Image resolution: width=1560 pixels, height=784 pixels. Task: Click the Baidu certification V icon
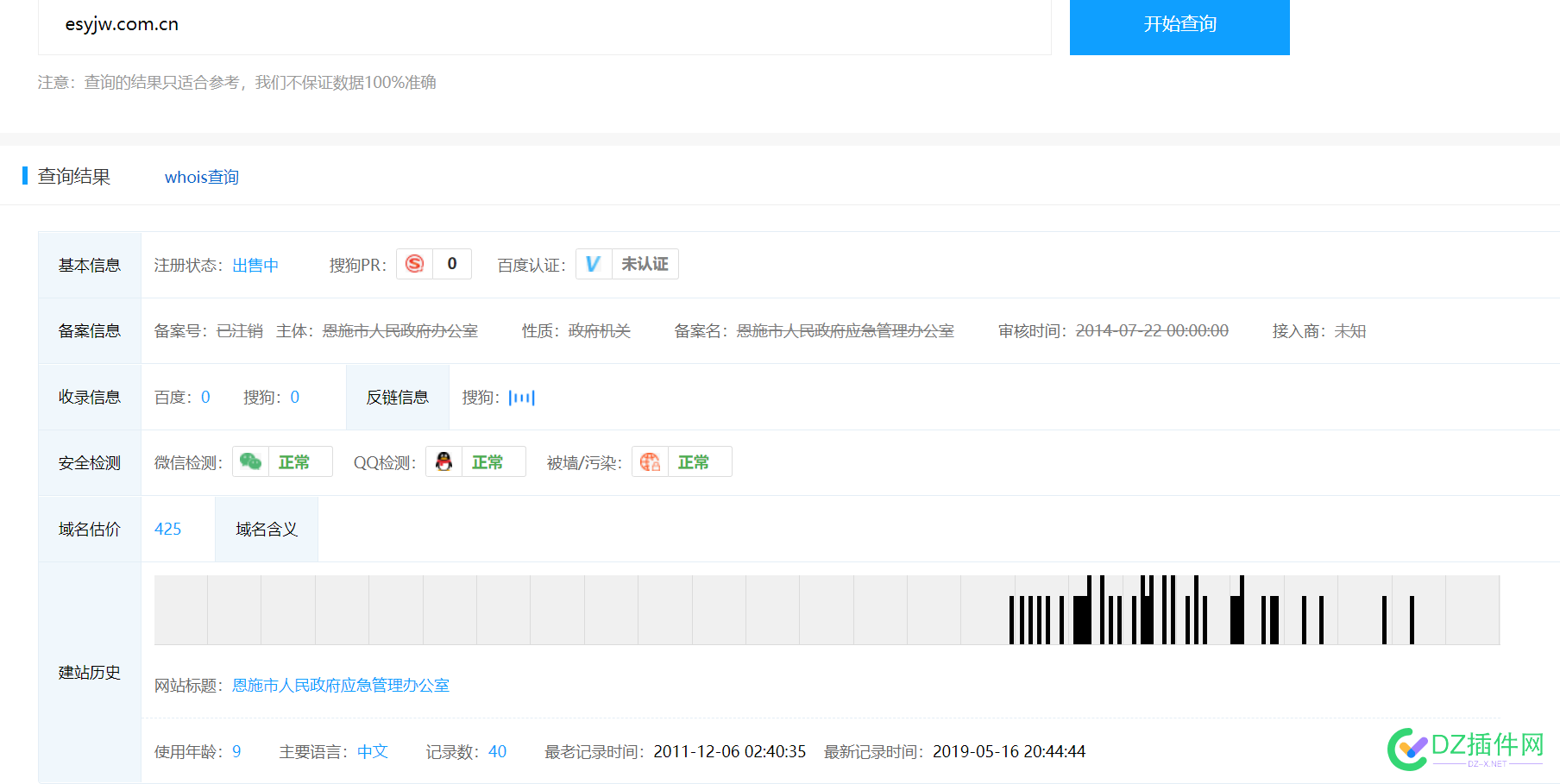click(x=594, y=264)
